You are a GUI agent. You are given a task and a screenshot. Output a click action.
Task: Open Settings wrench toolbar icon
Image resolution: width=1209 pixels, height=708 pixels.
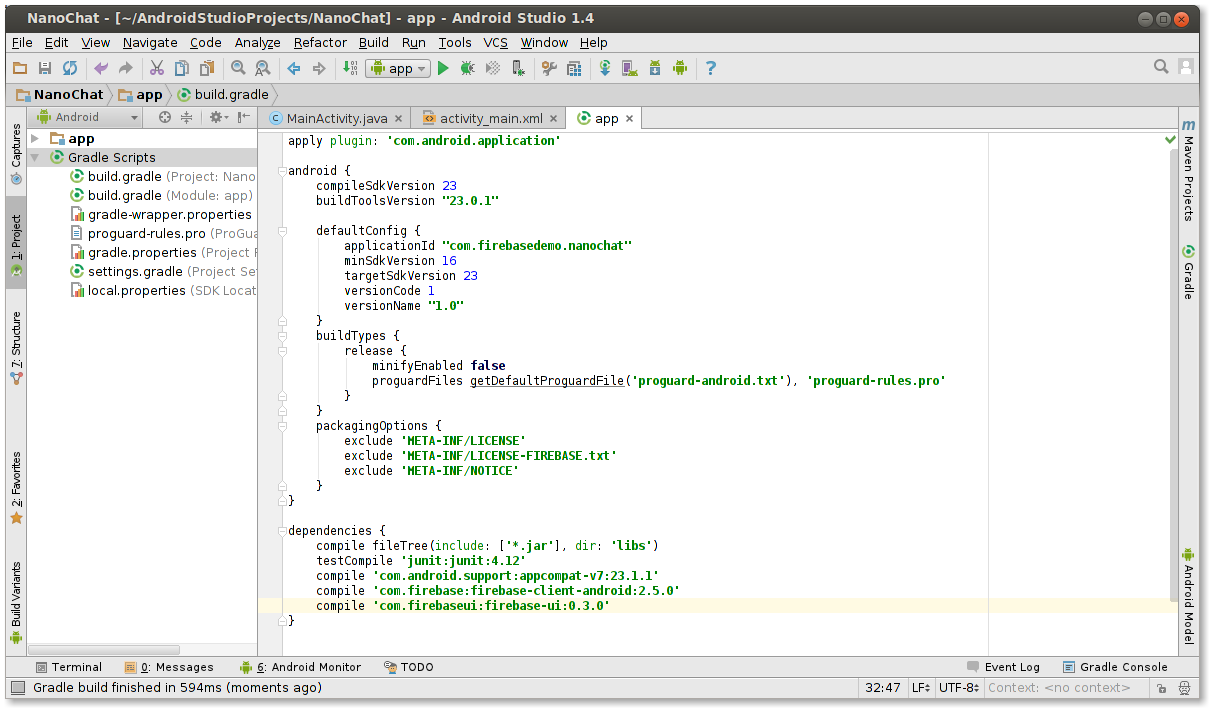[x=549, y=68]
